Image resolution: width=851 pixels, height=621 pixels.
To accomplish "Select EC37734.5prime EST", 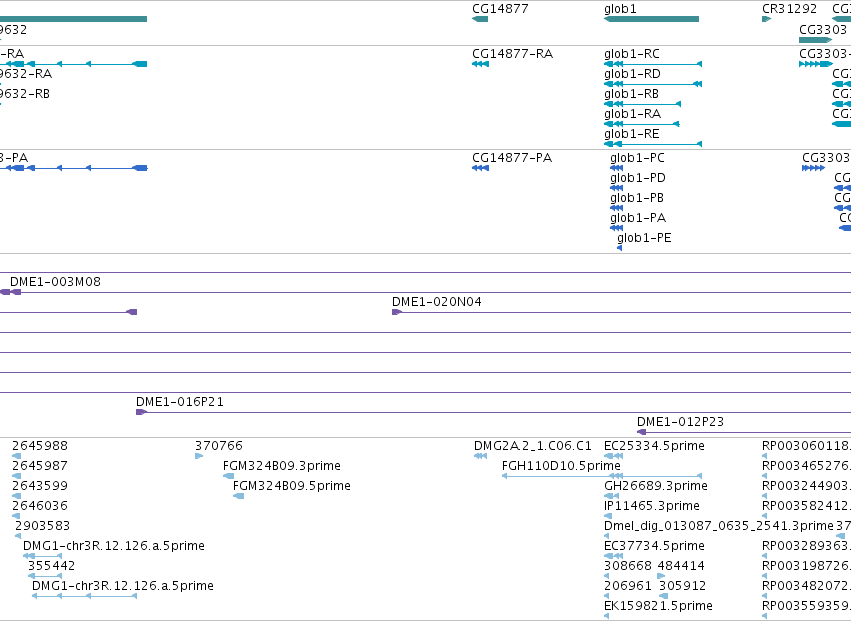I will point(655,546).
